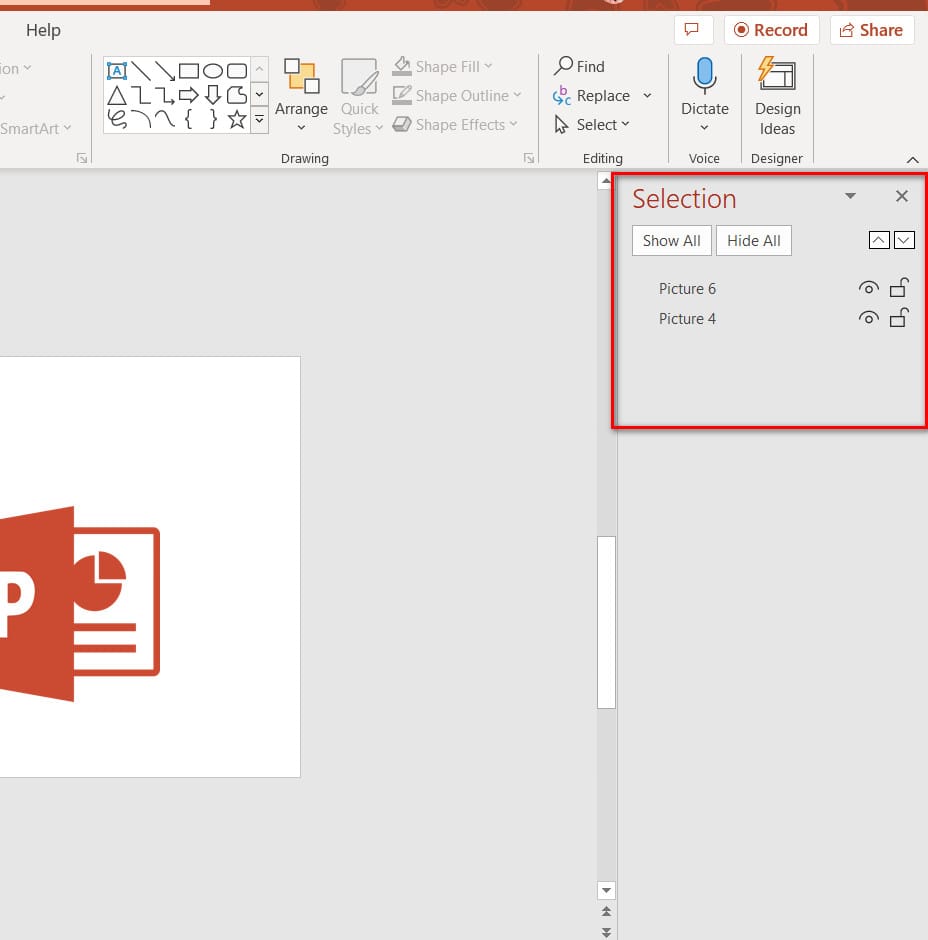
Task: Select Picture 6 in the Selection list
Action: [687, 288]
